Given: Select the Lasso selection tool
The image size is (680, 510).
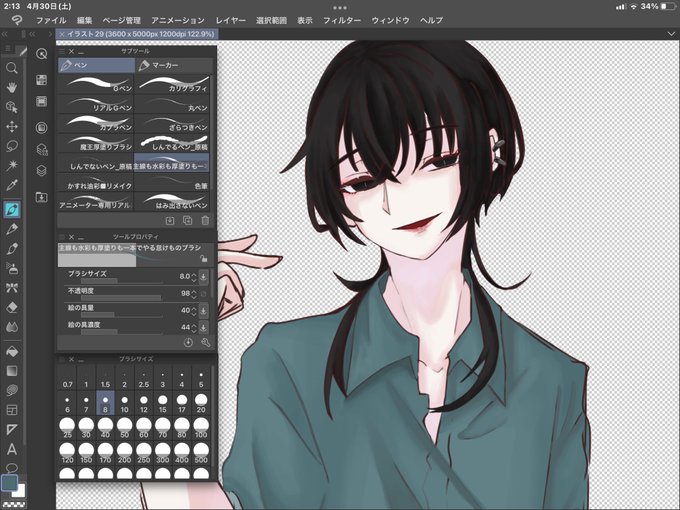Looking at the screenshot, I should pyautogui.click(x=12, y=146).
